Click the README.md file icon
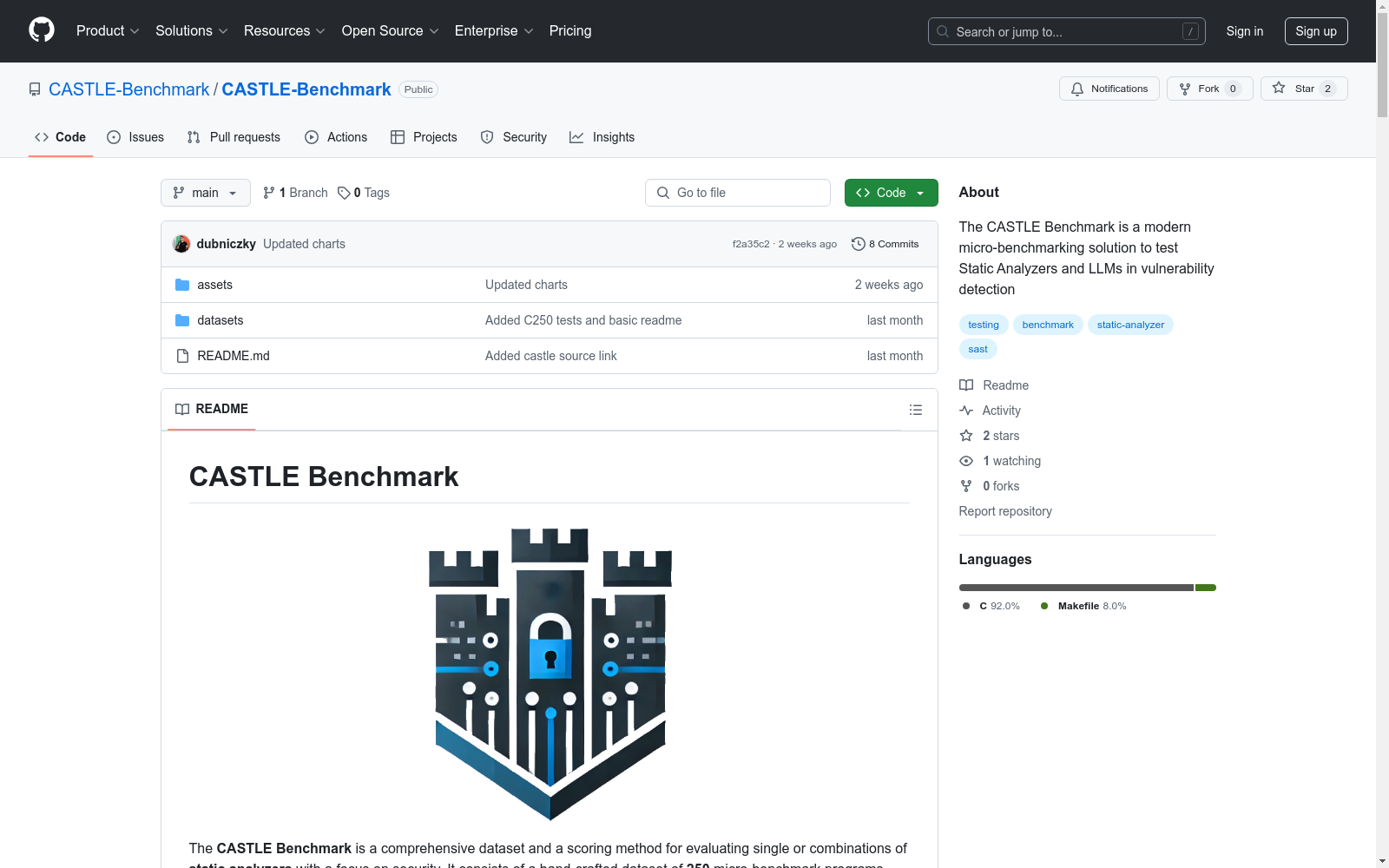The width and height of the screenshot is (1389, 868). [182, 356]
